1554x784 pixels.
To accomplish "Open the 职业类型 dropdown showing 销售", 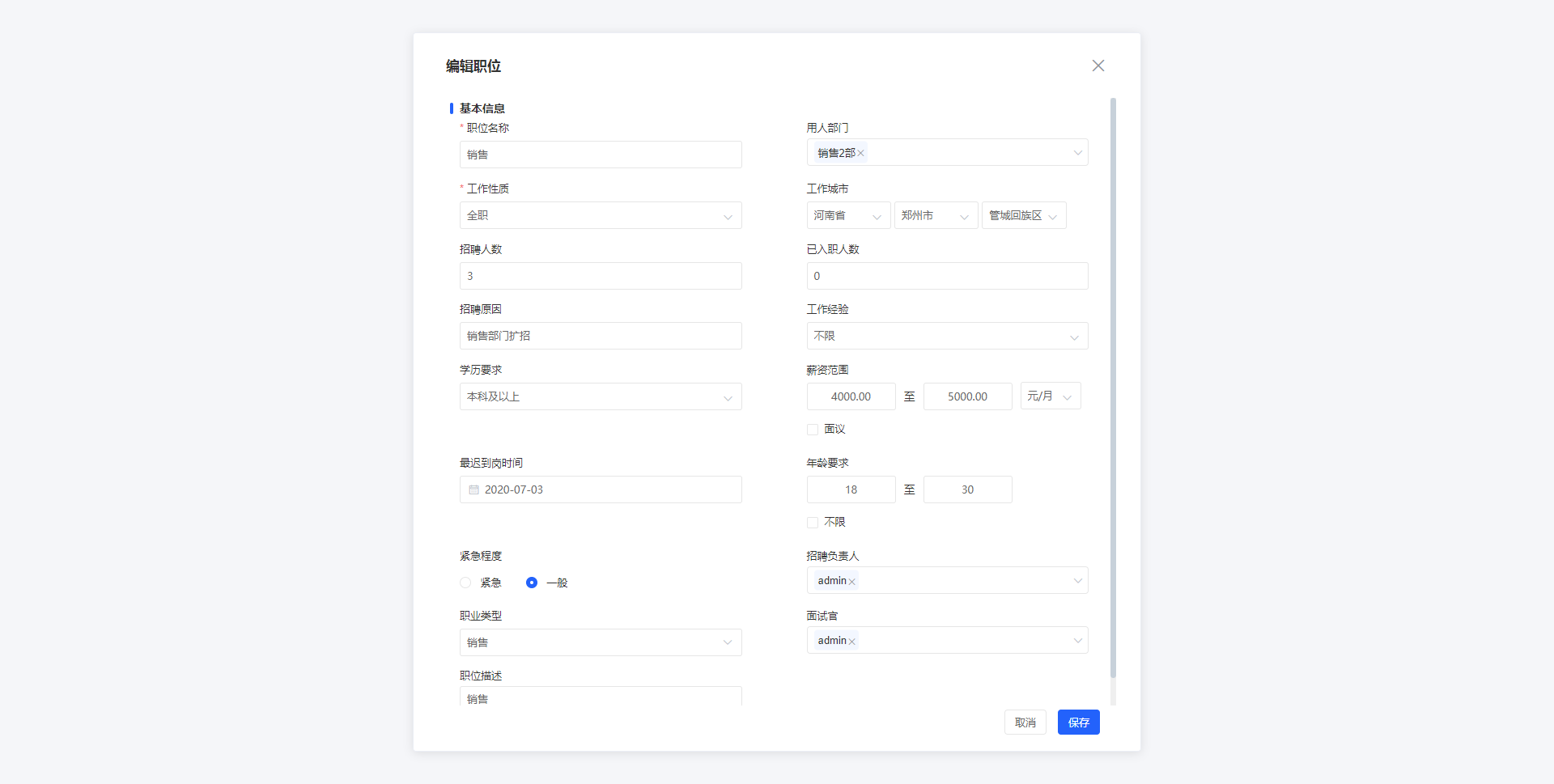I will (x=601, y=642).
